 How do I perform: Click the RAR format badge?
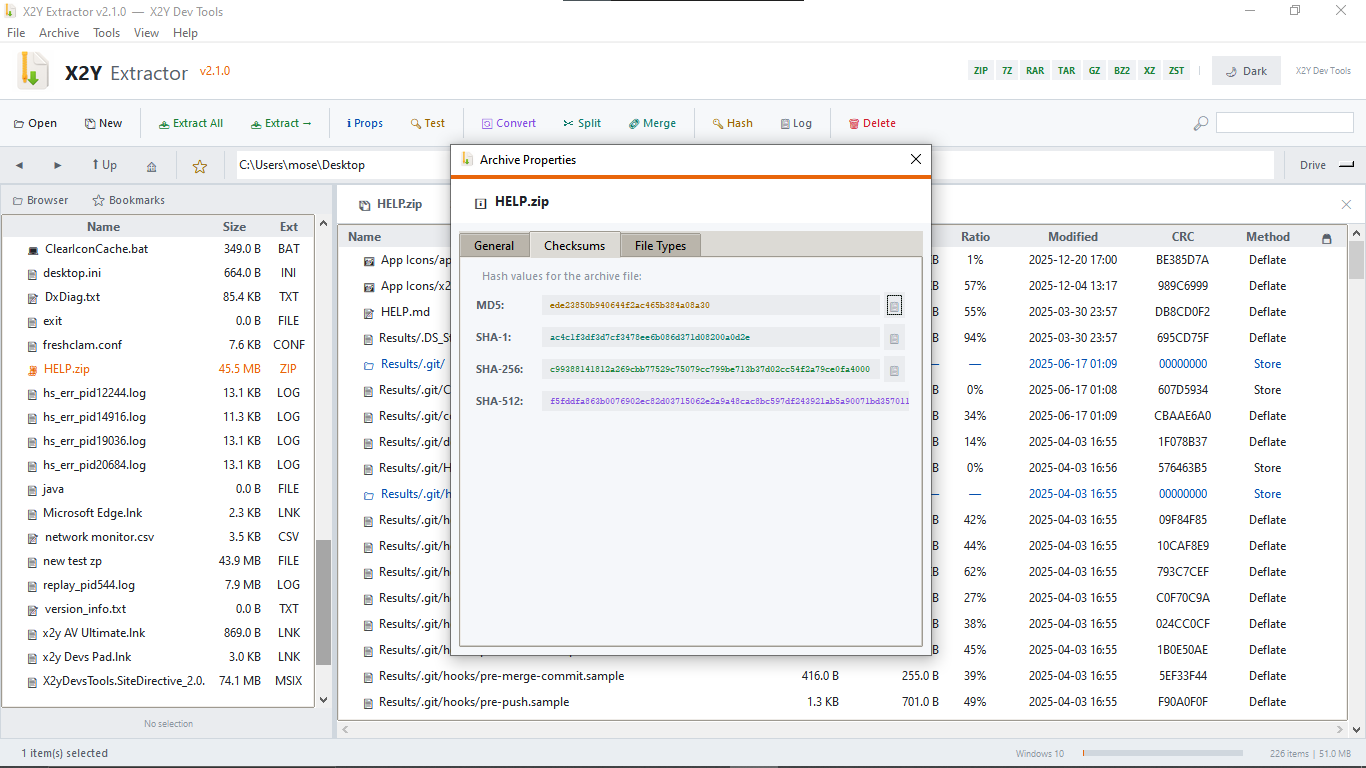pyautogui.click(x=1035, y=71)
